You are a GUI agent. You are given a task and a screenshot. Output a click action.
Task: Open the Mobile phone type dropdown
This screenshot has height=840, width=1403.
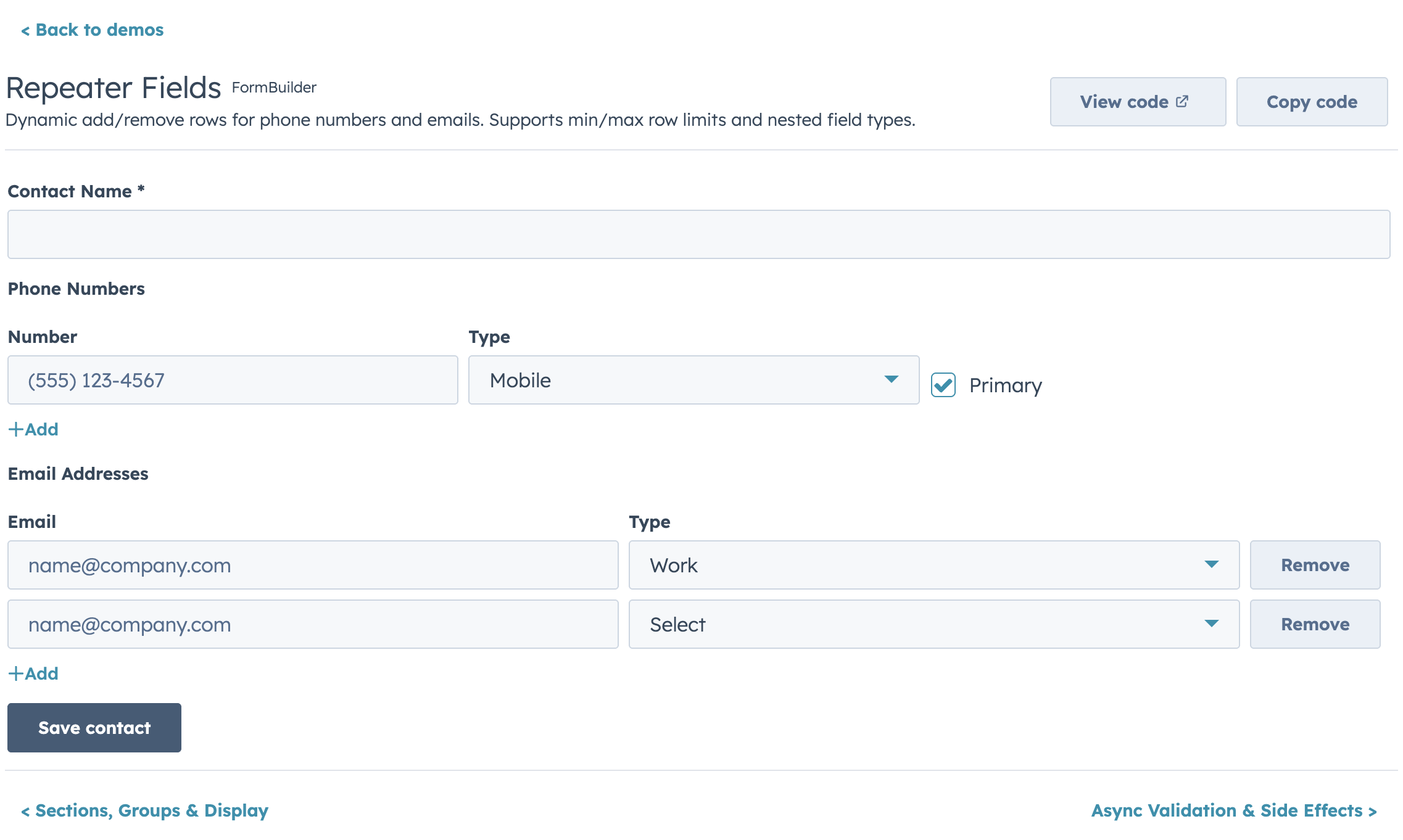(693, 380)
